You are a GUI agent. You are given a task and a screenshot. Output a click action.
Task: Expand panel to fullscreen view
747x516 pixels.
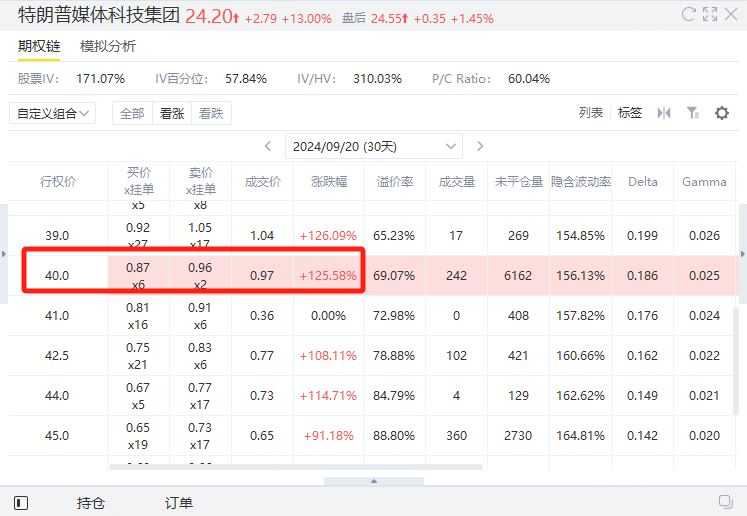tap(710, 14)
